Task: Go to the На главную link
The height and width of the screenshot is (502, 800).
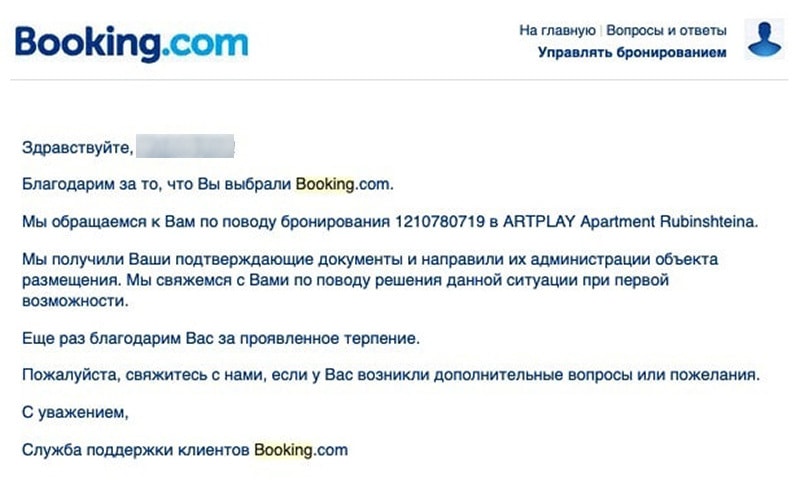Action: point(557,31)
